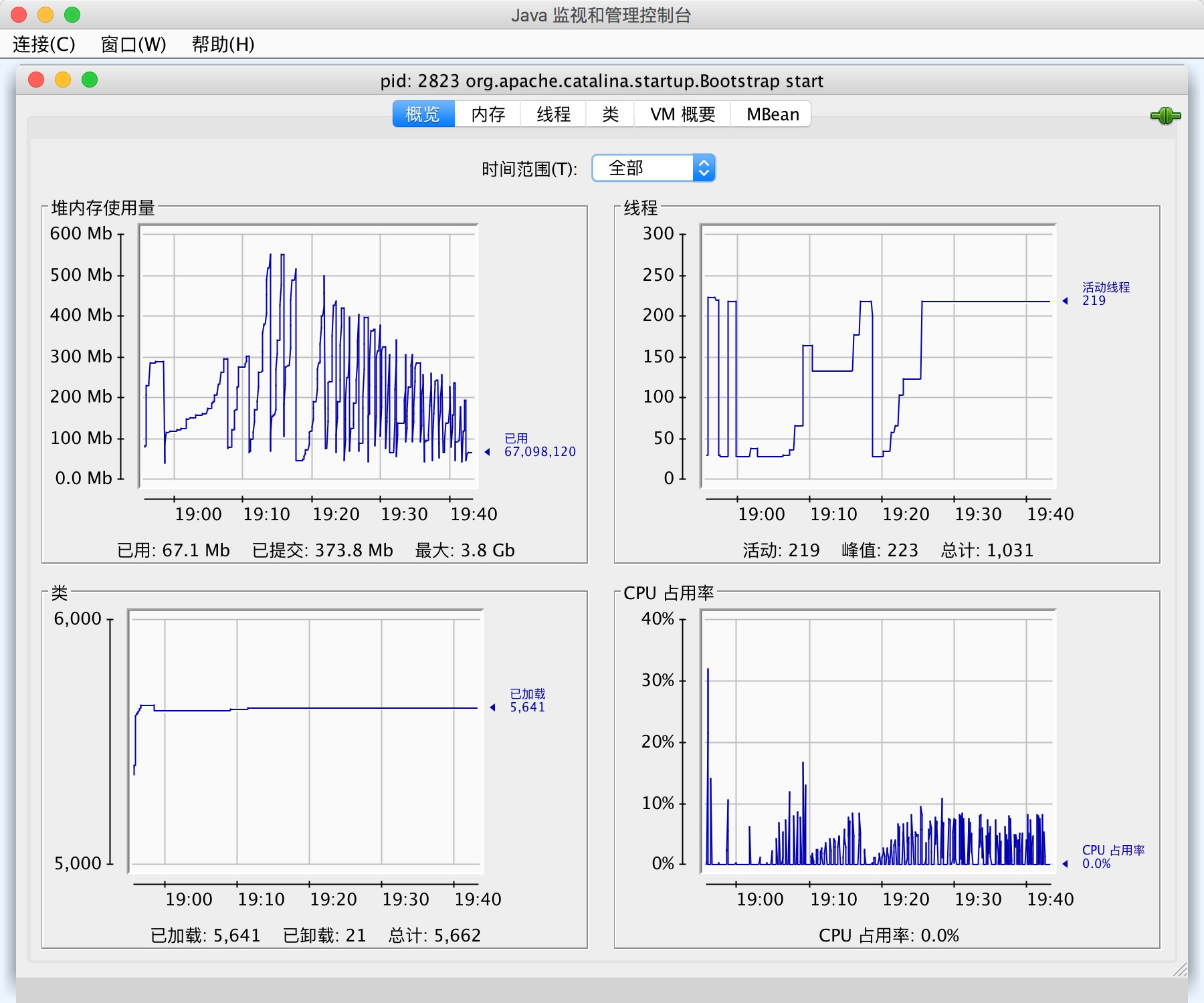Screen dimensions: 1204x1003
Task: Click the CPU 占用率 panel title
Action: (x=669, y=593)
